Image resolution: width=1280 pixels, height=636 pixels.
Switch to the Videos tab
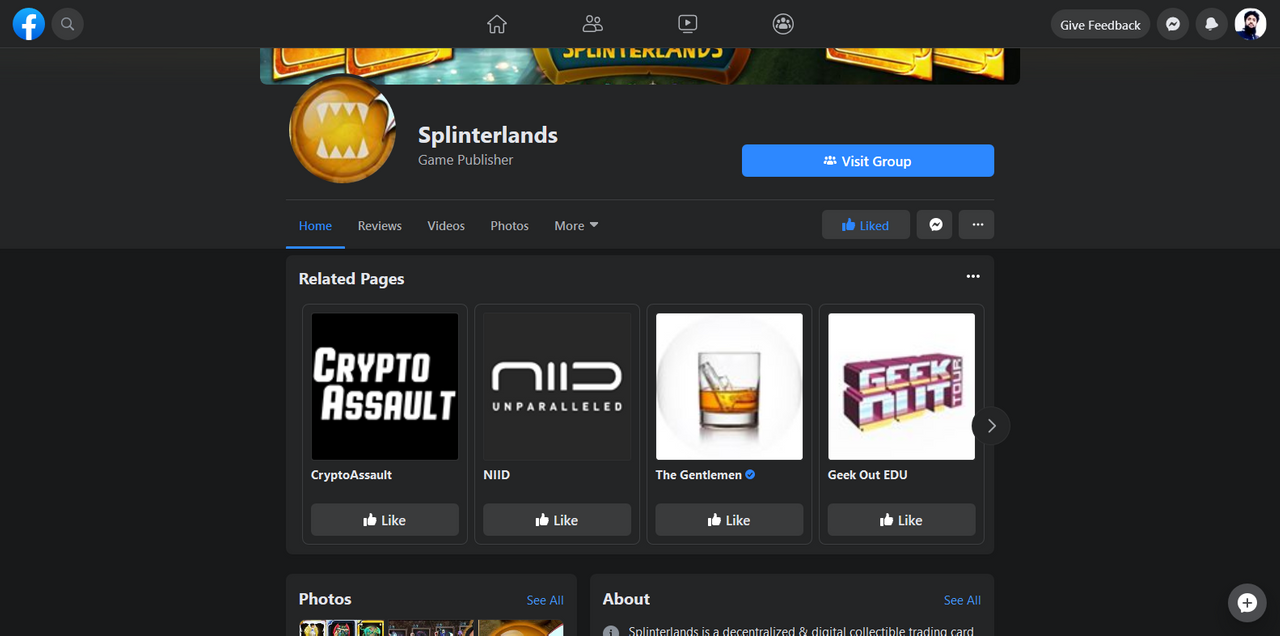446,226
